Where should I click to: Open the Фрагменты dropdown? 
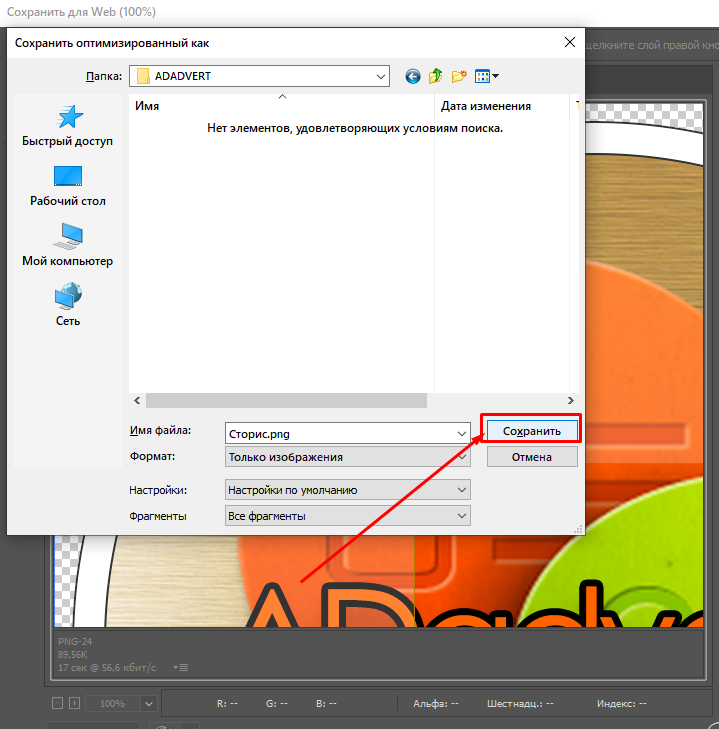tap(347, 516)
